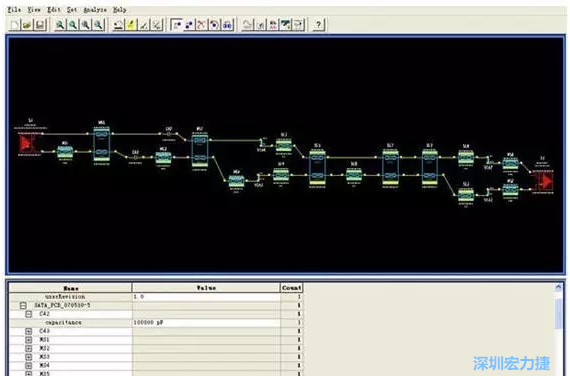Collapse the SATA_PCB_070530-5 tree node

pyautogui.click(x=23, y=305)
